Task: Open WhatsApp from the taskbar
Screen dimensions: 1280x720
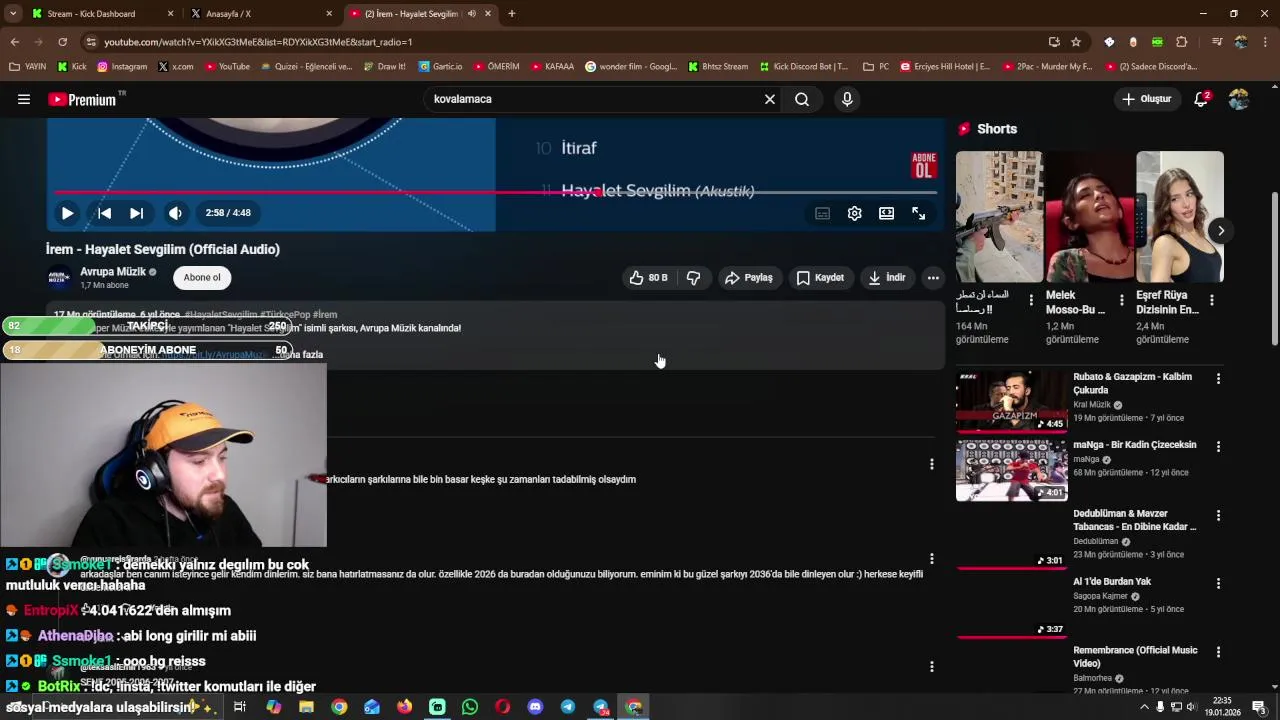Action: (470, 707)
